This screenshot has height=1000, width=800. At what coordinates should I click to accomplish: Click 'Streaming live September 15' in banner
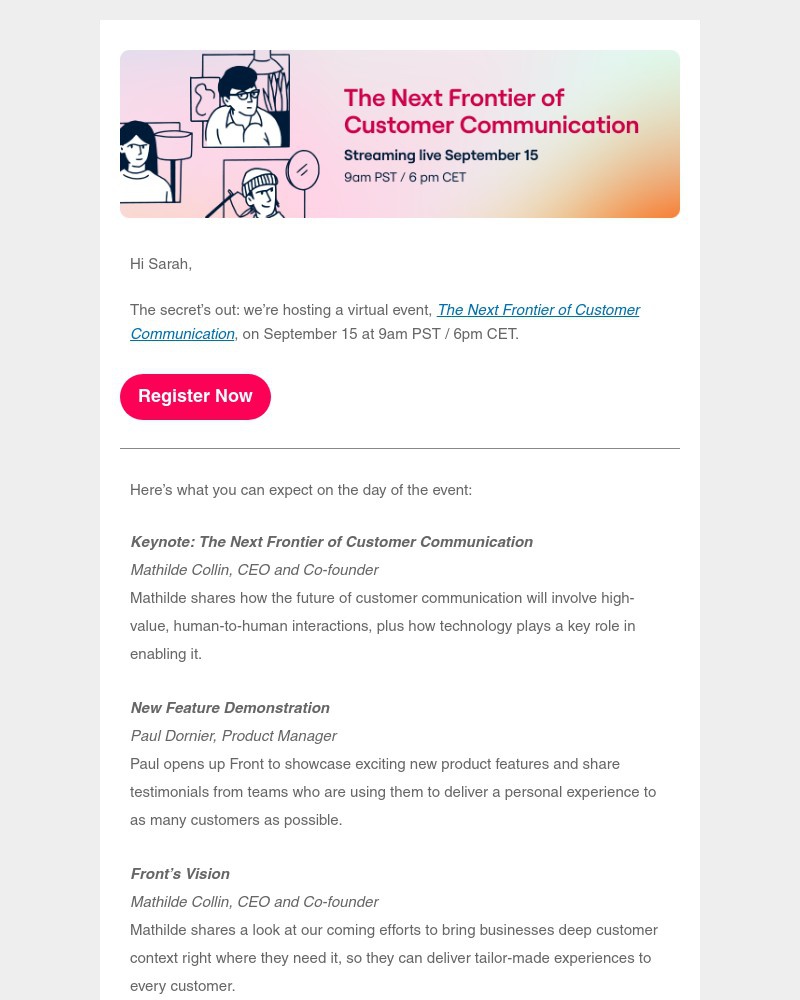click(x=440, y=155)
